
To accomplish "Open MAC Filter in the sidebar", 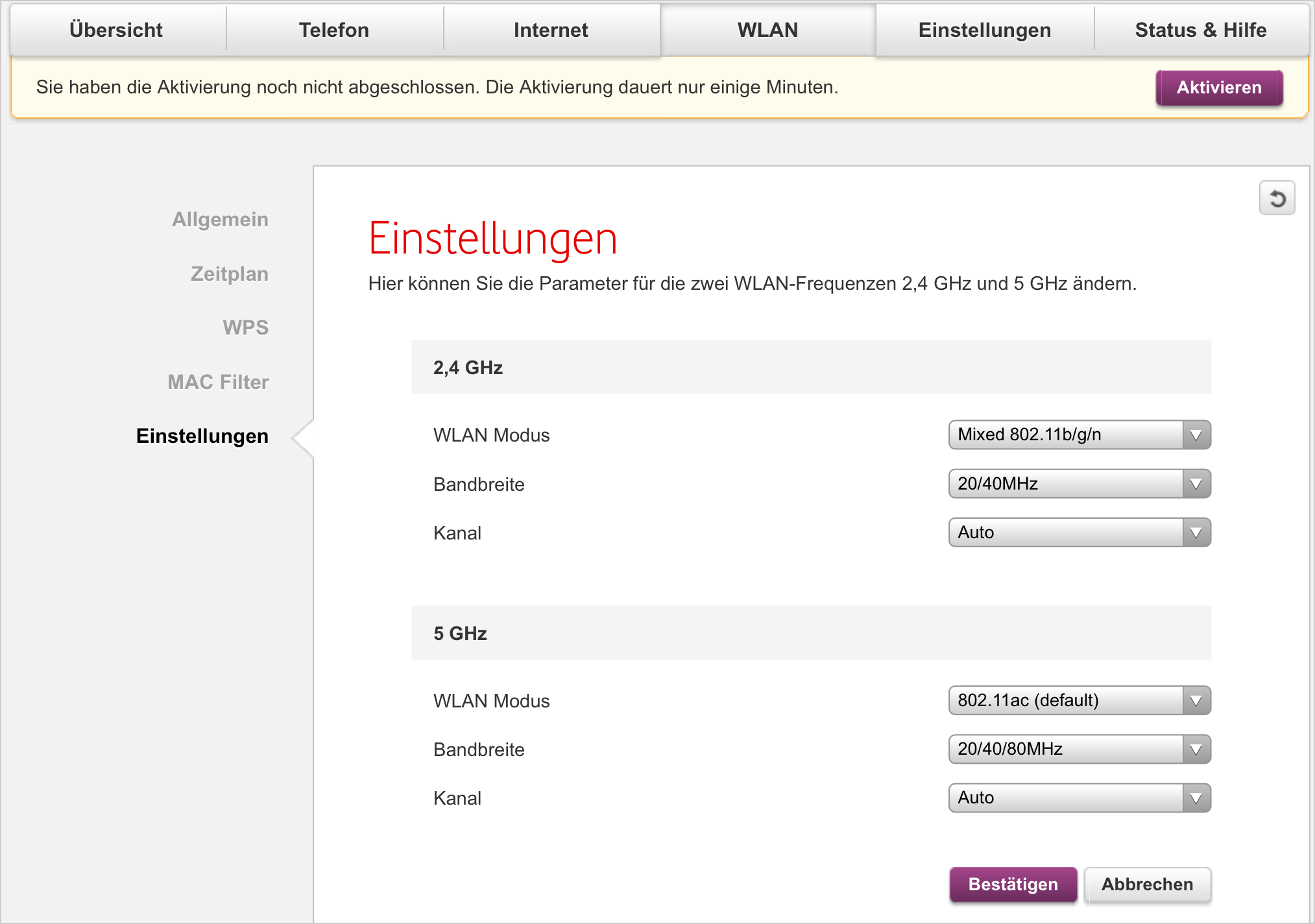I will tap(218, 382).
